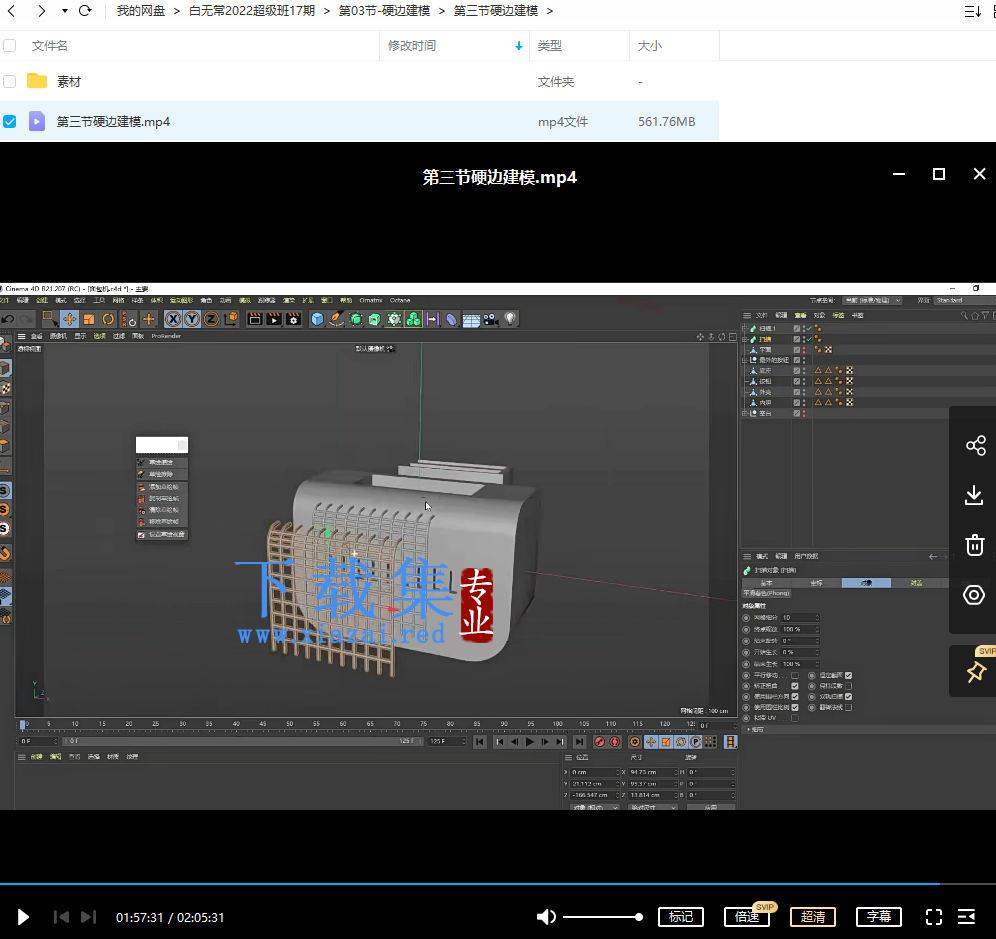This screenshot has height=939, width=996.
Task: Toggle the select-all files checkbox
Action: [x=10, y=46]
